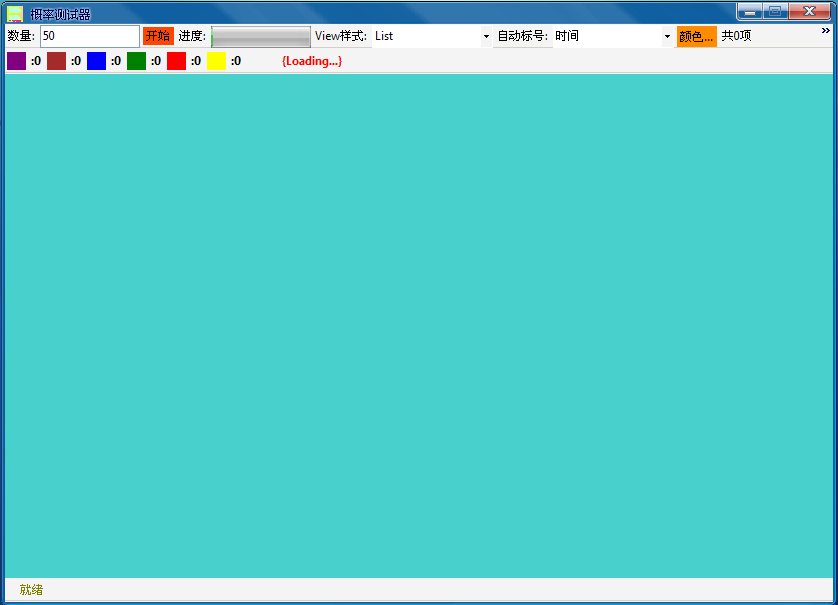Select the red color swatch
The height and width of the screenshot is (605, 838).
pyautogui.click(x=176, y=61)
